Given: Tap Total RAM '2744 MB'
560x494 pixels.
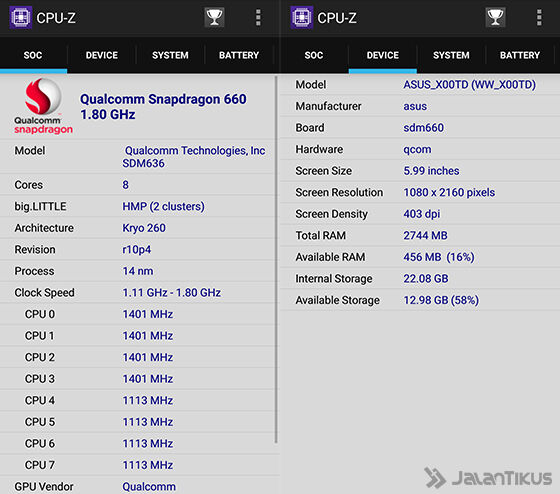Looking at the screenshot, I should pos(425,235).
